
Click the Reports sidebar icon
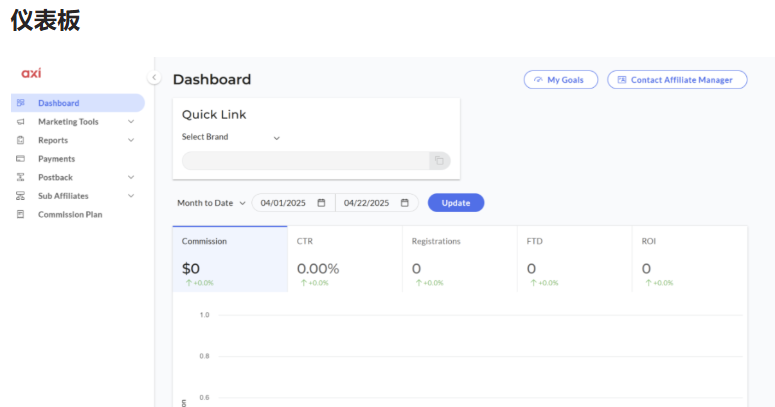tap(20, 140)
